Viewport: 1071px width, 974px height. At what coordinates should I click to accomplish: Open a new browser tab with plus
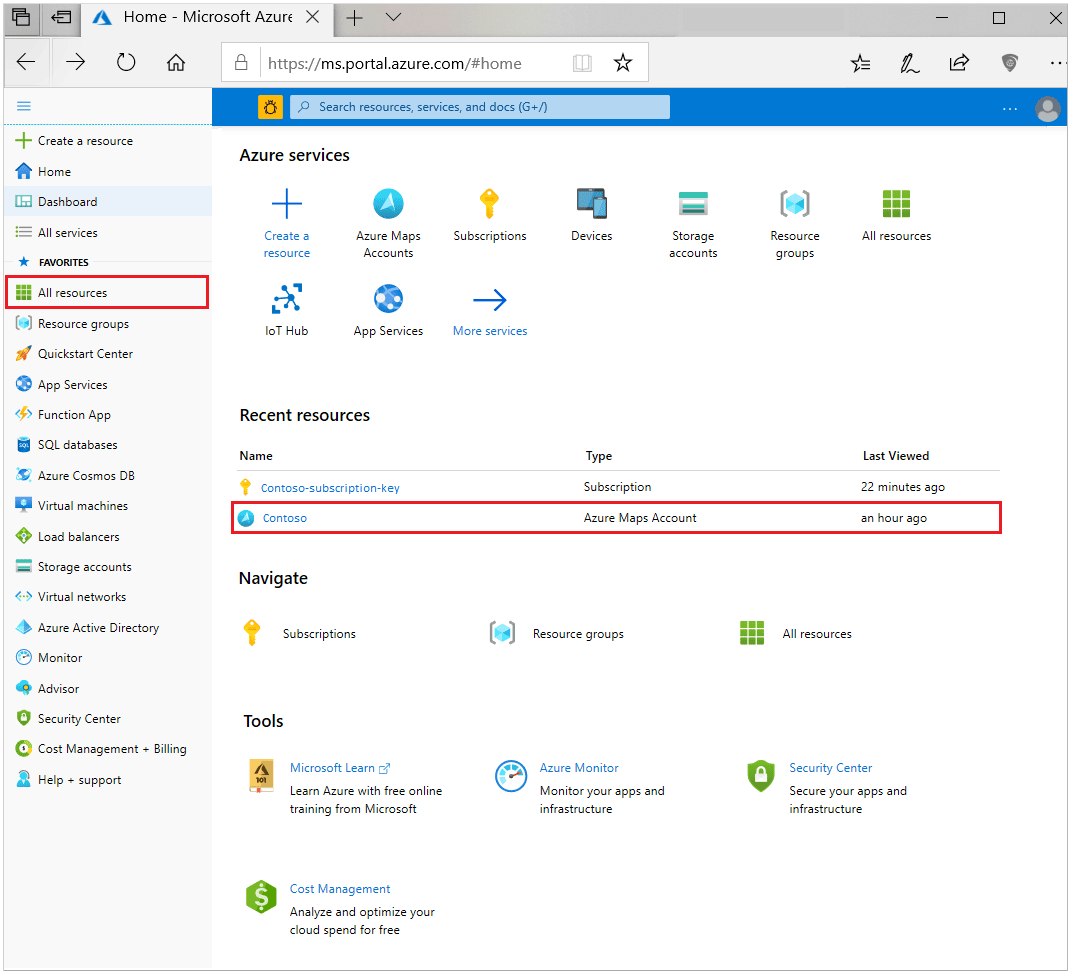tap(354, 18)
